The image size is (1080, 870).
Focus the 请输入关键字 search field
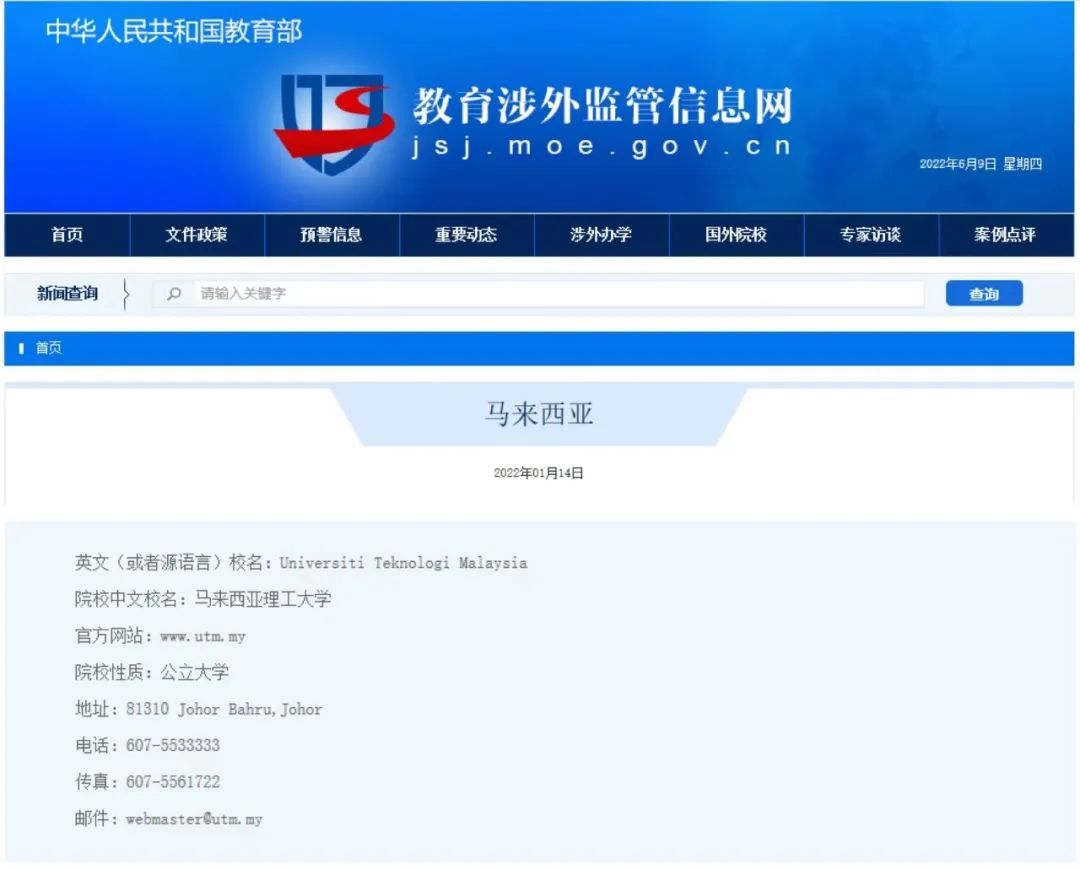pyautogui.click(x=550, y=294)
